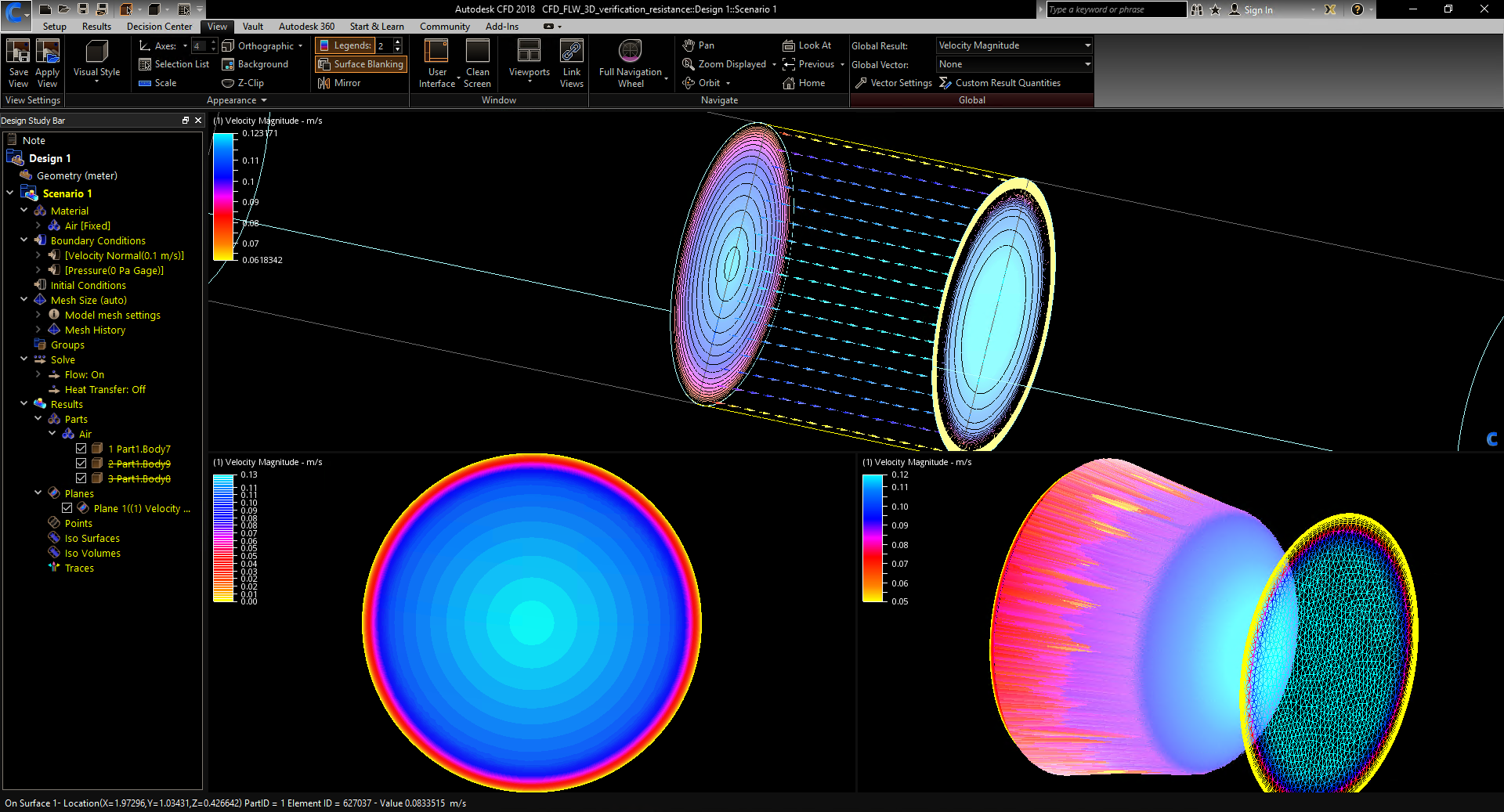
Task: Open the Visual Style tool
Action: click(96, 61)
